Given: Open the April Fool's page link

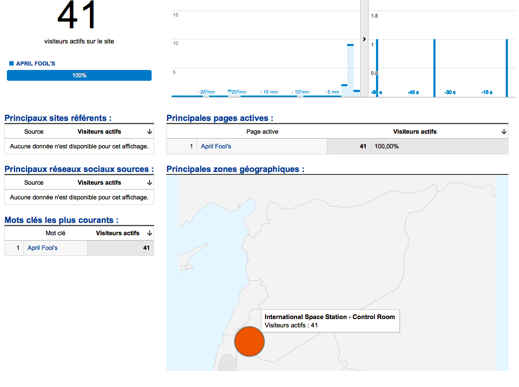Looking at the screenshot, I should tap(216, 146).
